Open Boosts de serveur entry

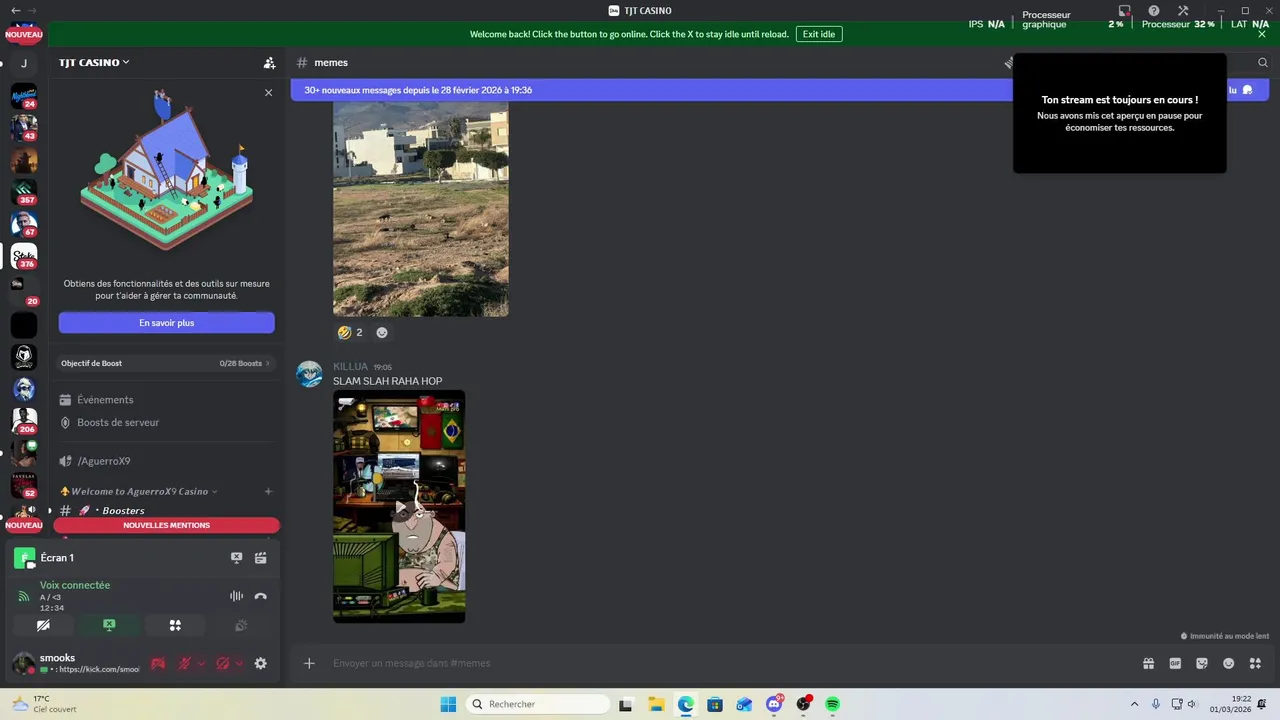[118, 422]
